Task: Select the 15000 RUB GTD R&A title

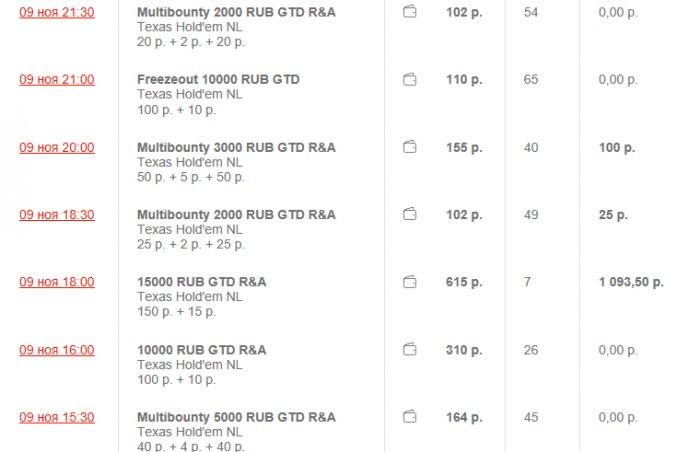Action: tap(201, 282)
